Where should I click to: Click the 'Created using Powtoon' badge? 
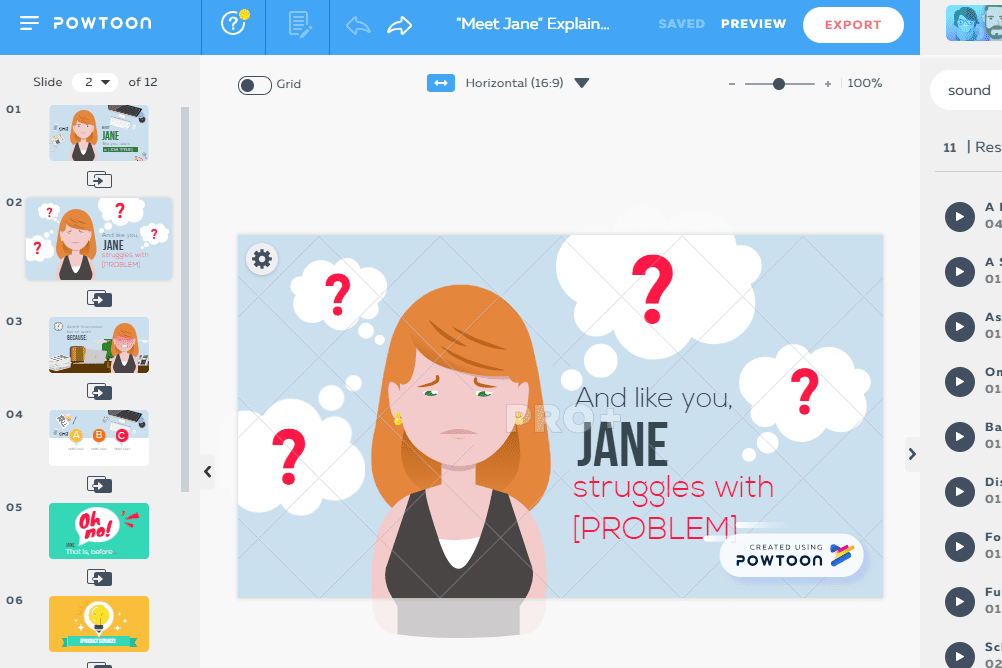point(792,555)
